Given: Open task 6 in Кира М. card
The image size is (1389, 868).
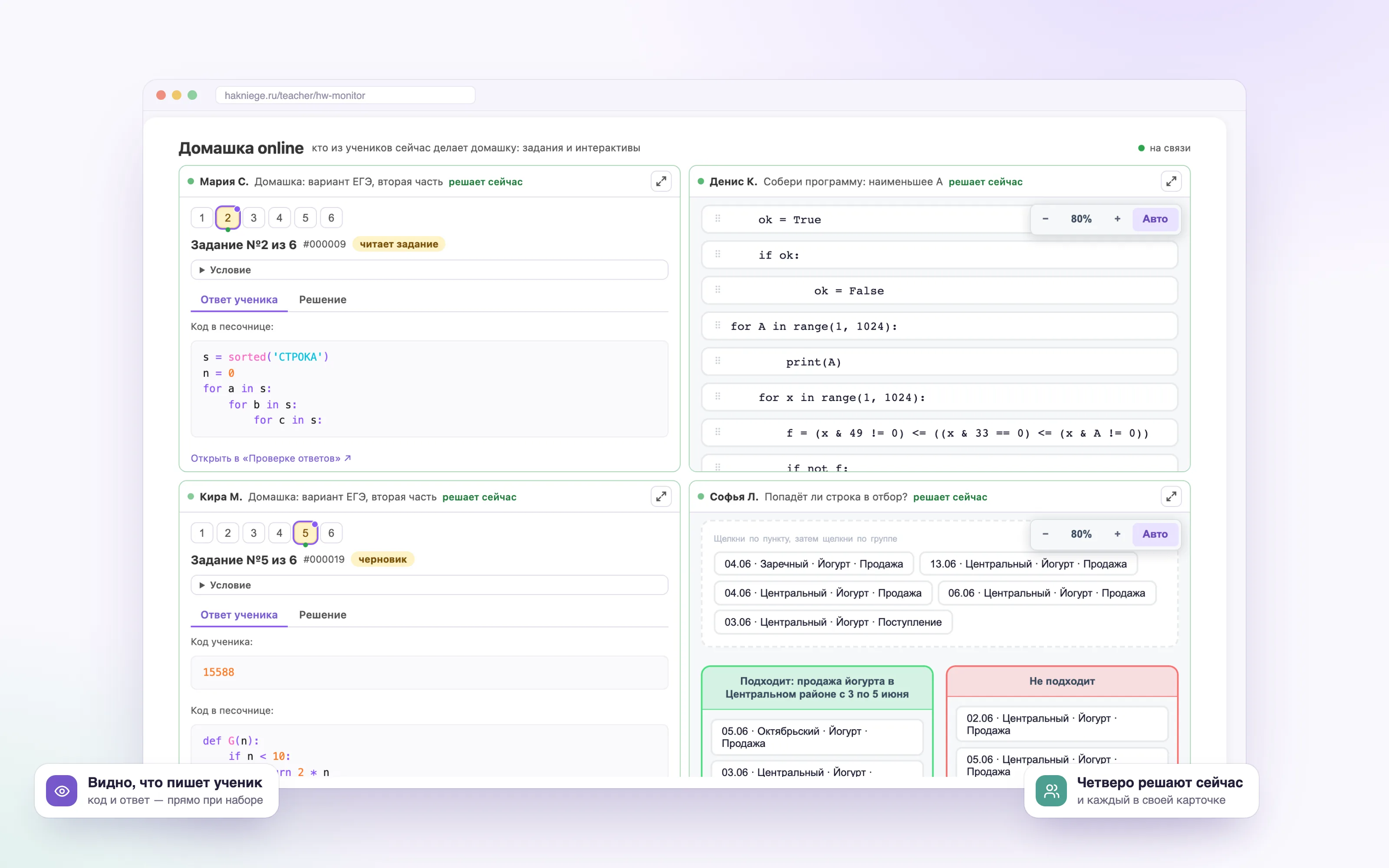Looking at the screenshot, I should point(331,533).
